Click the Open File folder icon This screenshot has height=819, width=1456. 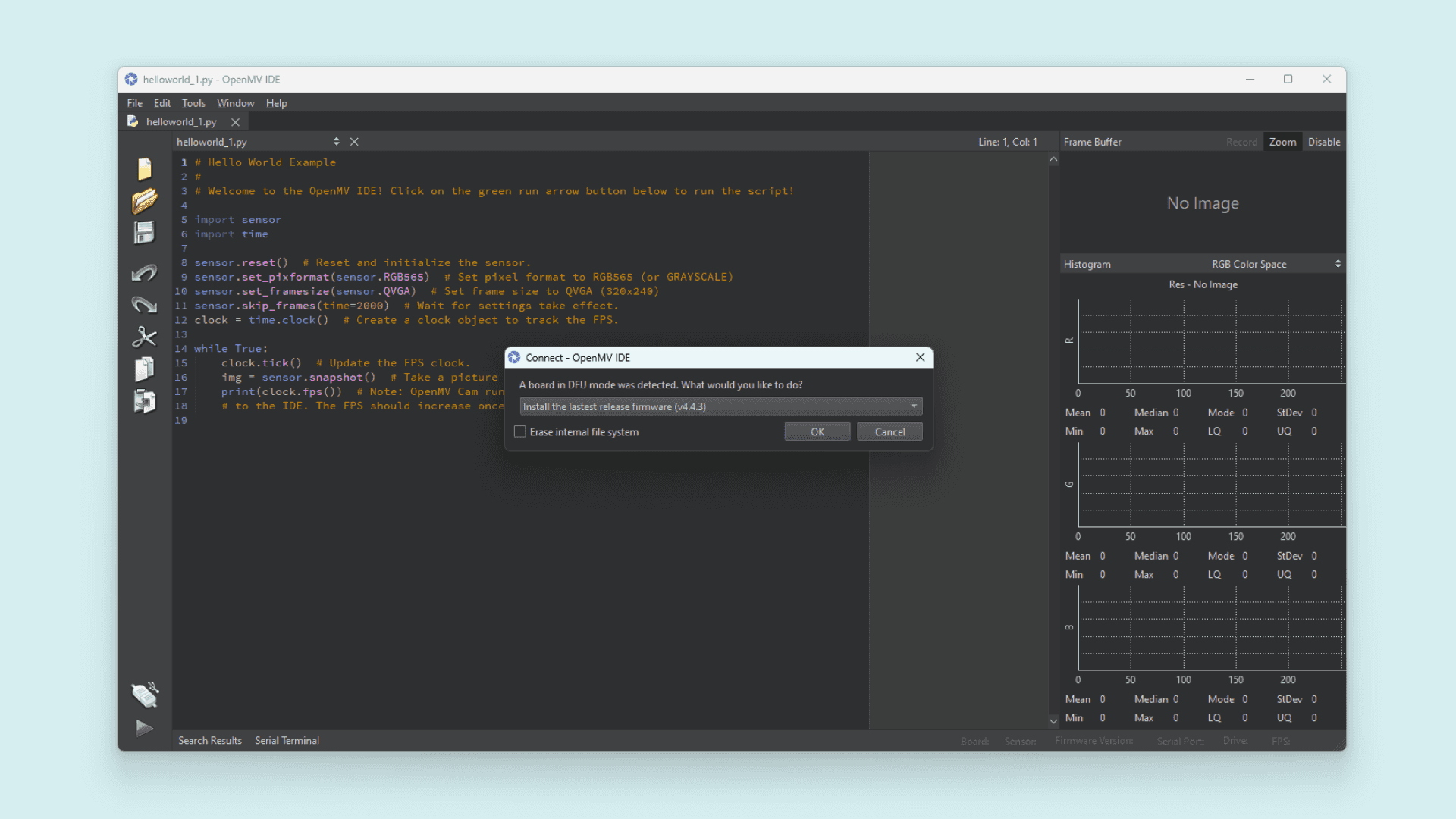tap(144, 201)
